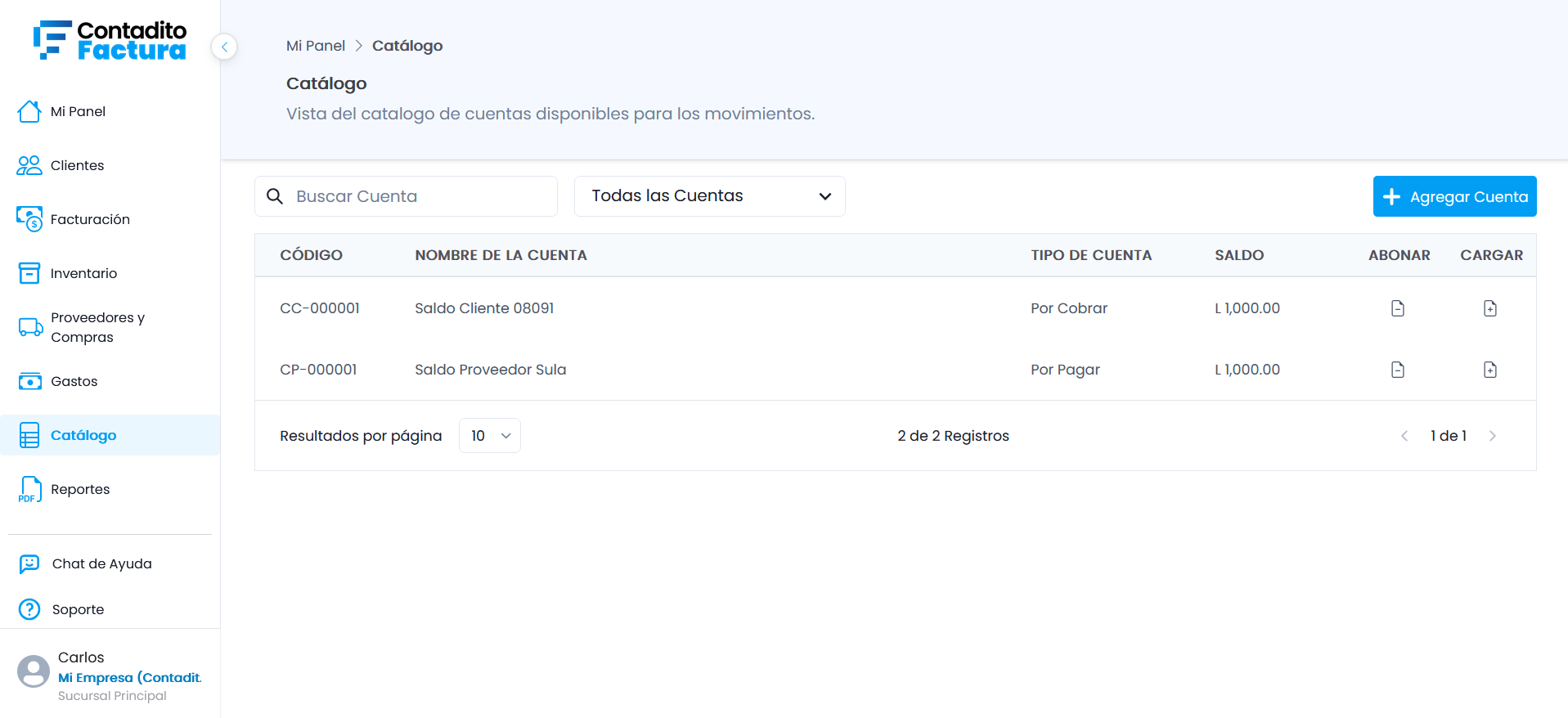Abonar to Saldo Cliente 08091 account
This screenshot has width=1568, height=718.
1398,308
